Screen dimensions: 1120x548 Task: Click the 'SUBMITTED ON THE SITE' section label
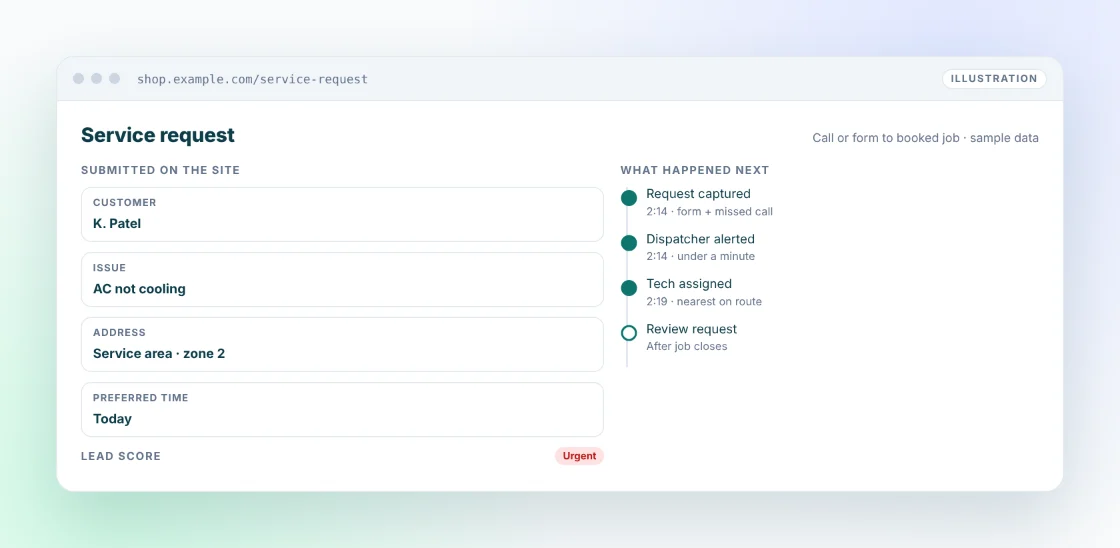tap(160, 170)
